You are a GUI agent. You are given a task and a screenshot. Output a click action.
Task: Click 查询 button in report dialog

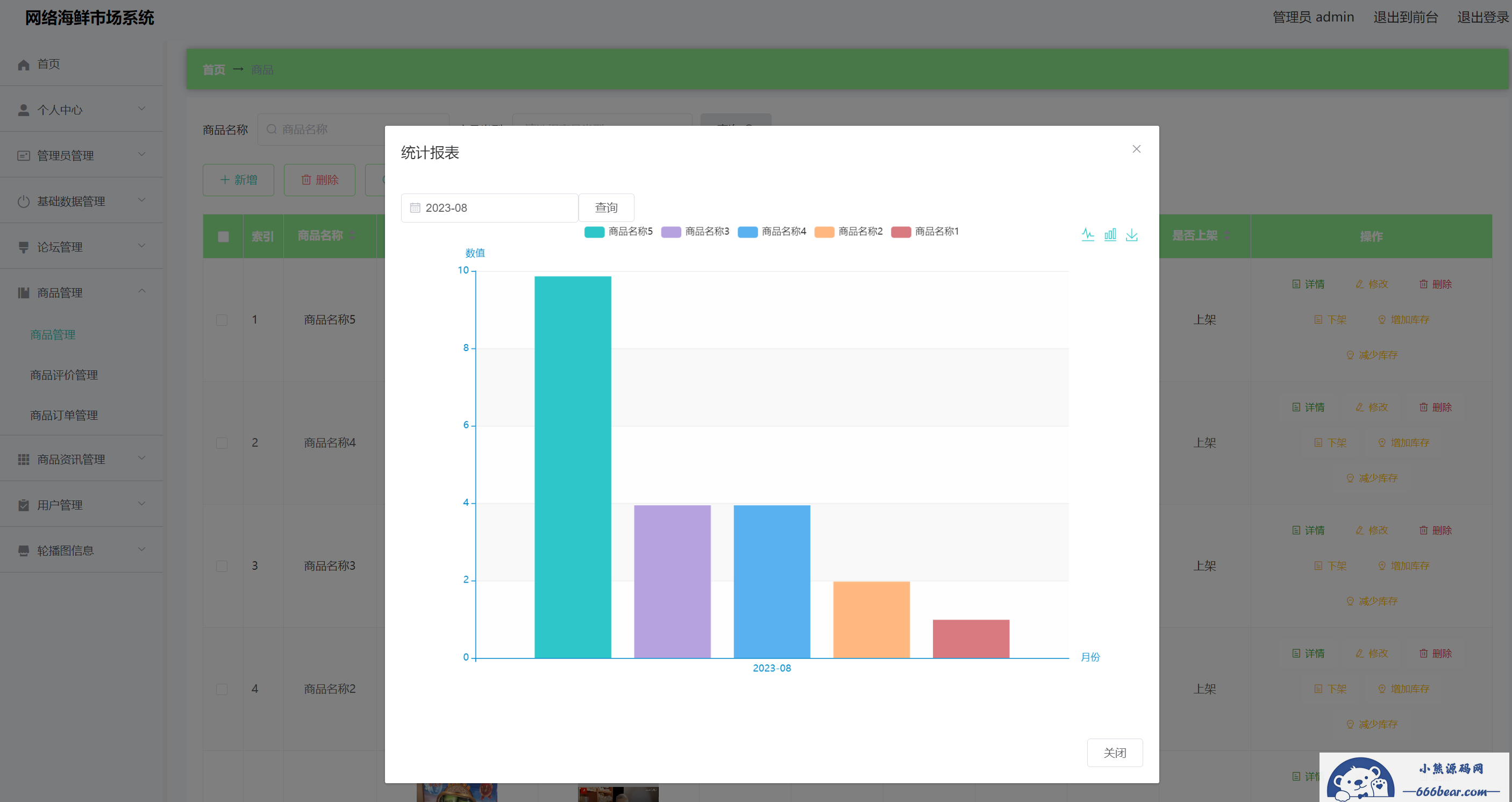[607, 207]
